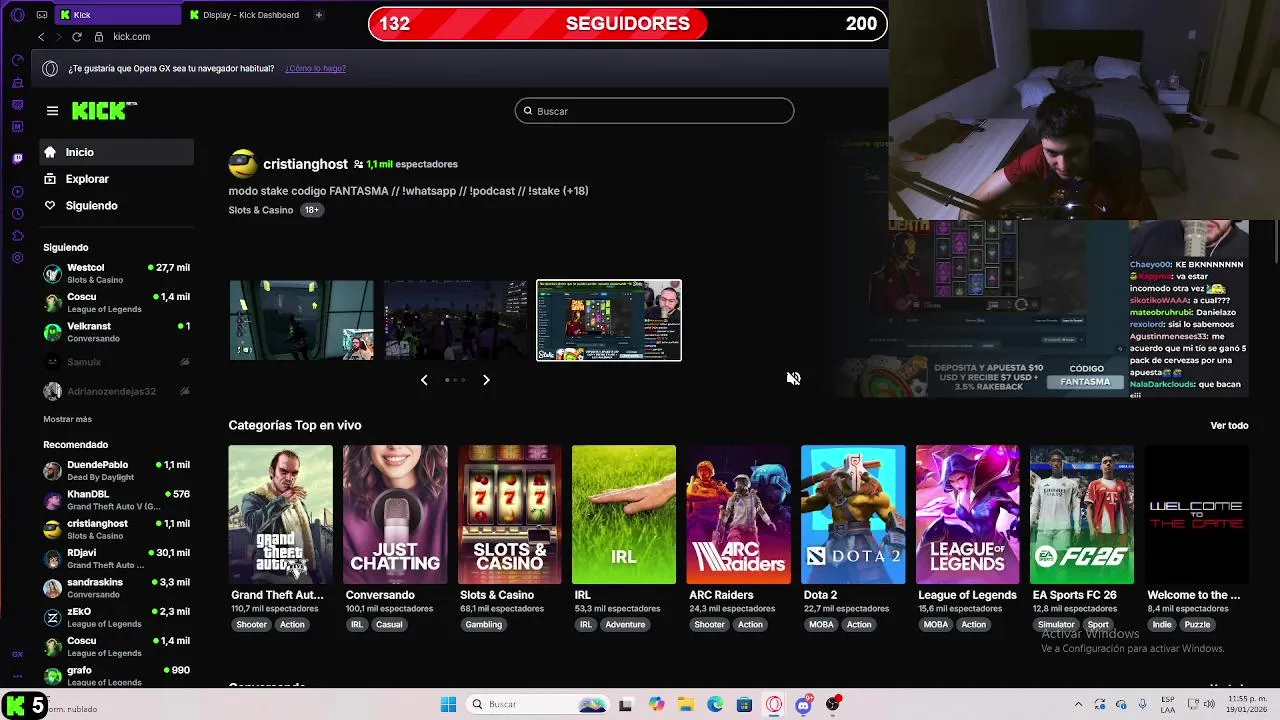1280x720 pixels.
Task: Select first carousel thumbnail with green hallway game
Action: click(301, 320)
